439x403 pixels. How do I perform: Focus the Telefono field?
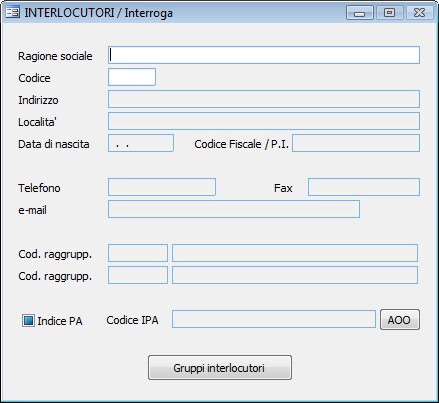(162, 187)
